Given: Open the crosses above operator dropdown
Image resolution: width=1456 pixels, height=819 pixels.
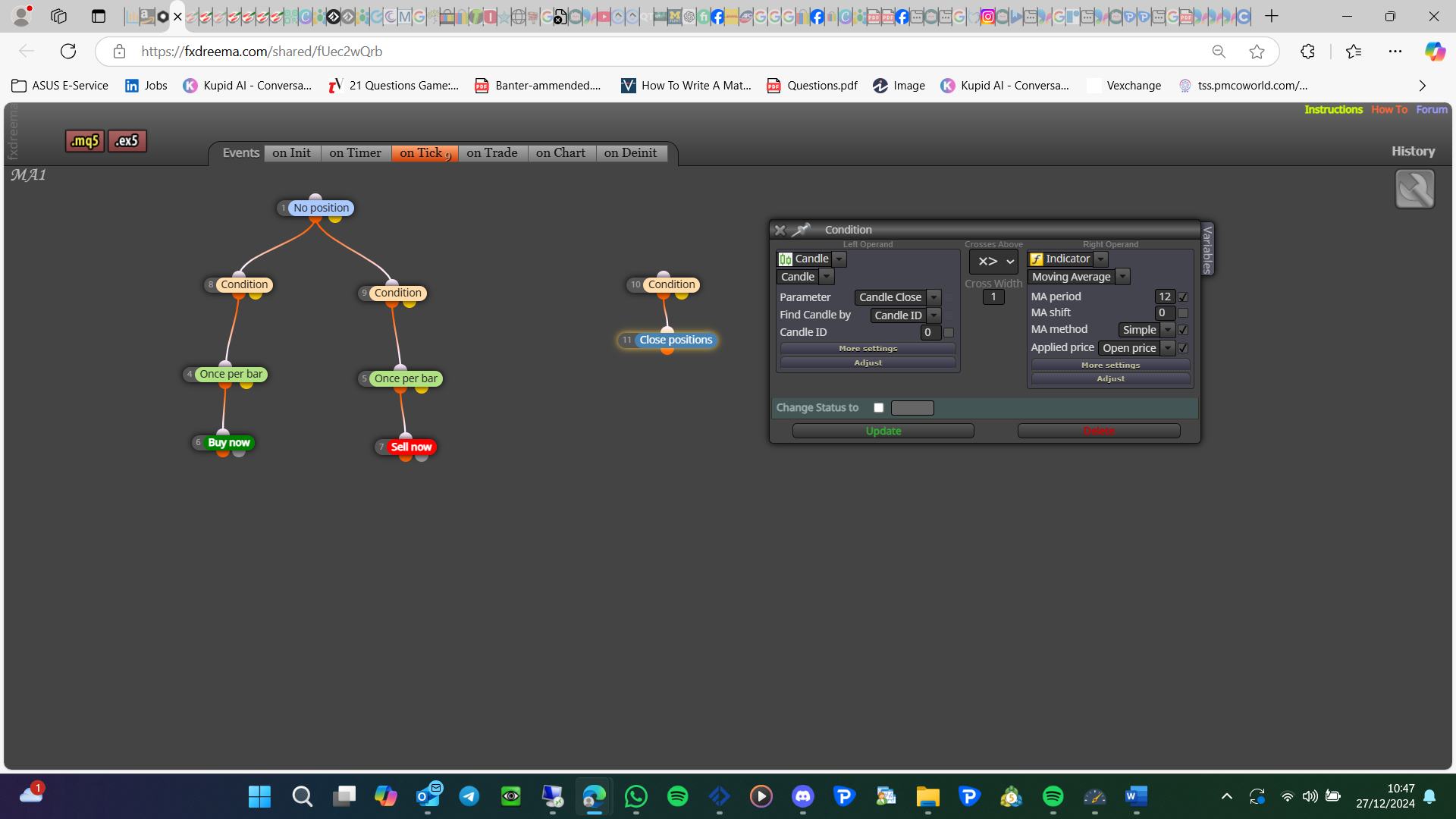Looking at the screenshot, I should [993, 262].
